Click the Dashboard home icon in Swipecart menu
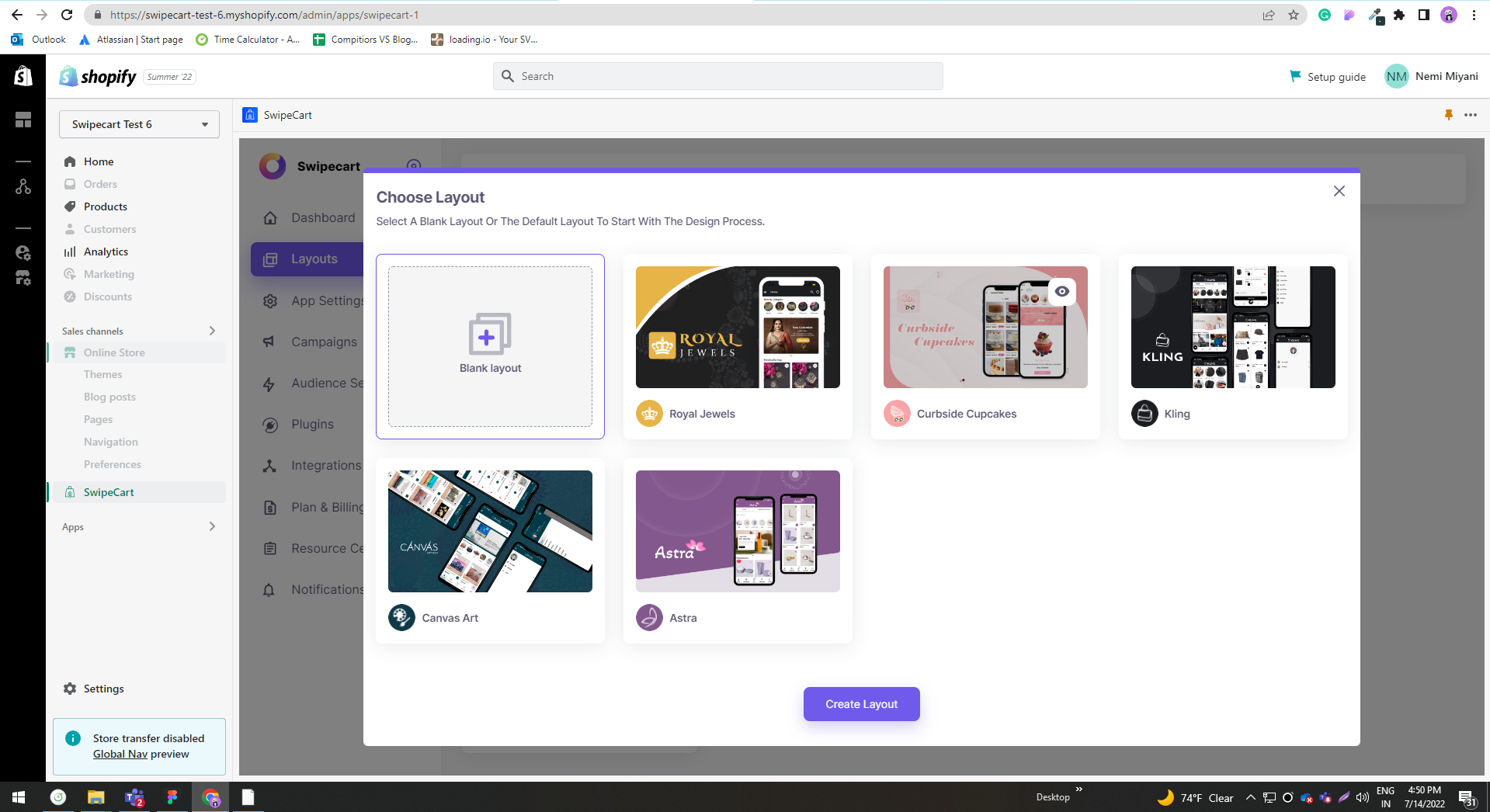 (x=269, y=218)
